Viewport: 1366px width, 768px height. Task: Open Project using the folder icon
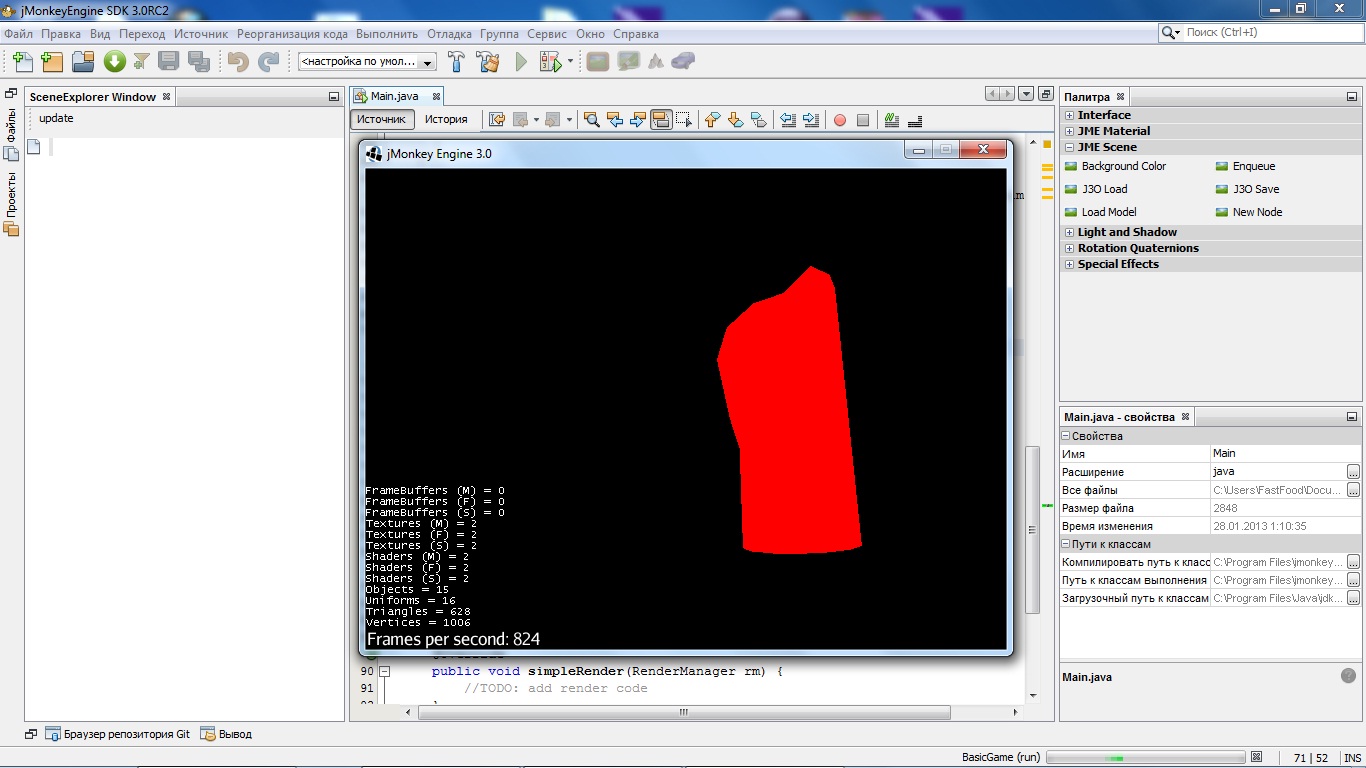pyautogui.click(x=83, y=61)
